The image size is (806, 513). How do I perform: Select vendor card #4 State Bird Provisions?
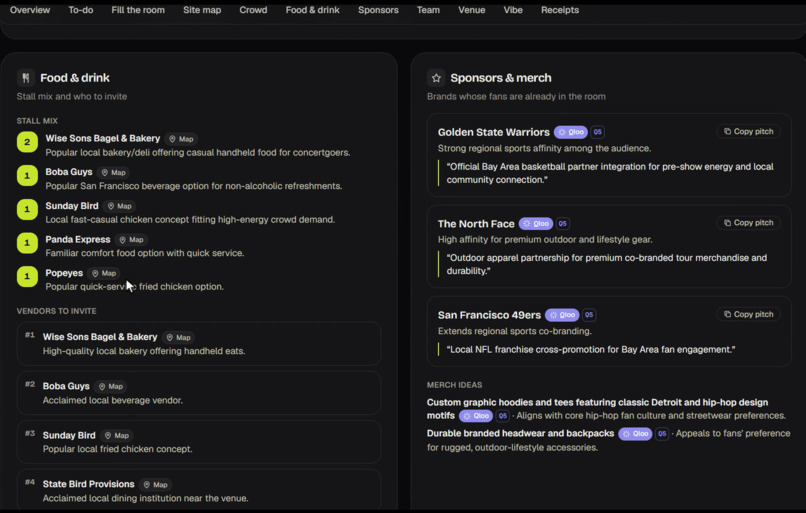199,490
